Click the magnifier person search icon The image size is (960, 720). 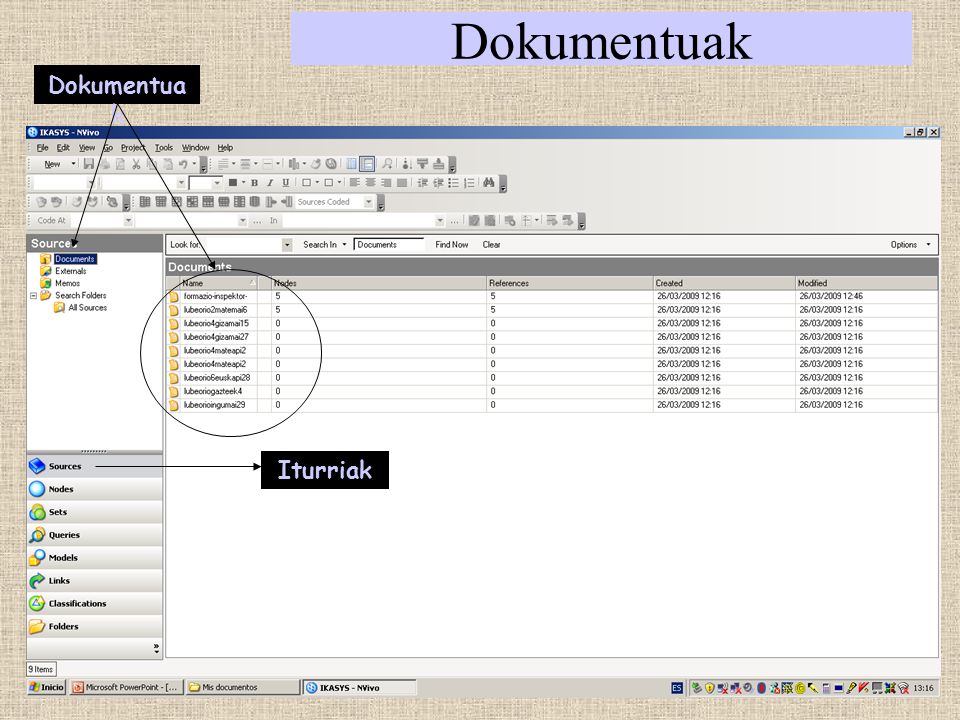click(x=387, y=164)
